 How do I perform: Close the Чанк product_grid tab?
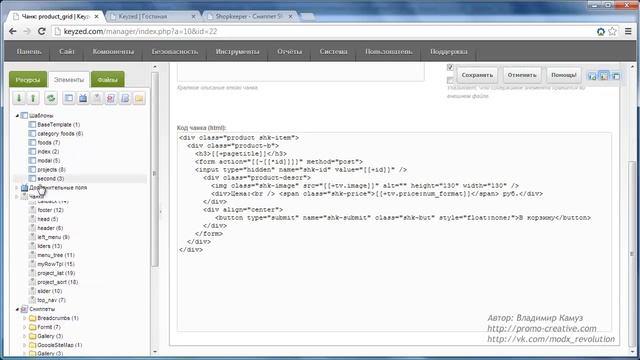click(x=96, y=16)
